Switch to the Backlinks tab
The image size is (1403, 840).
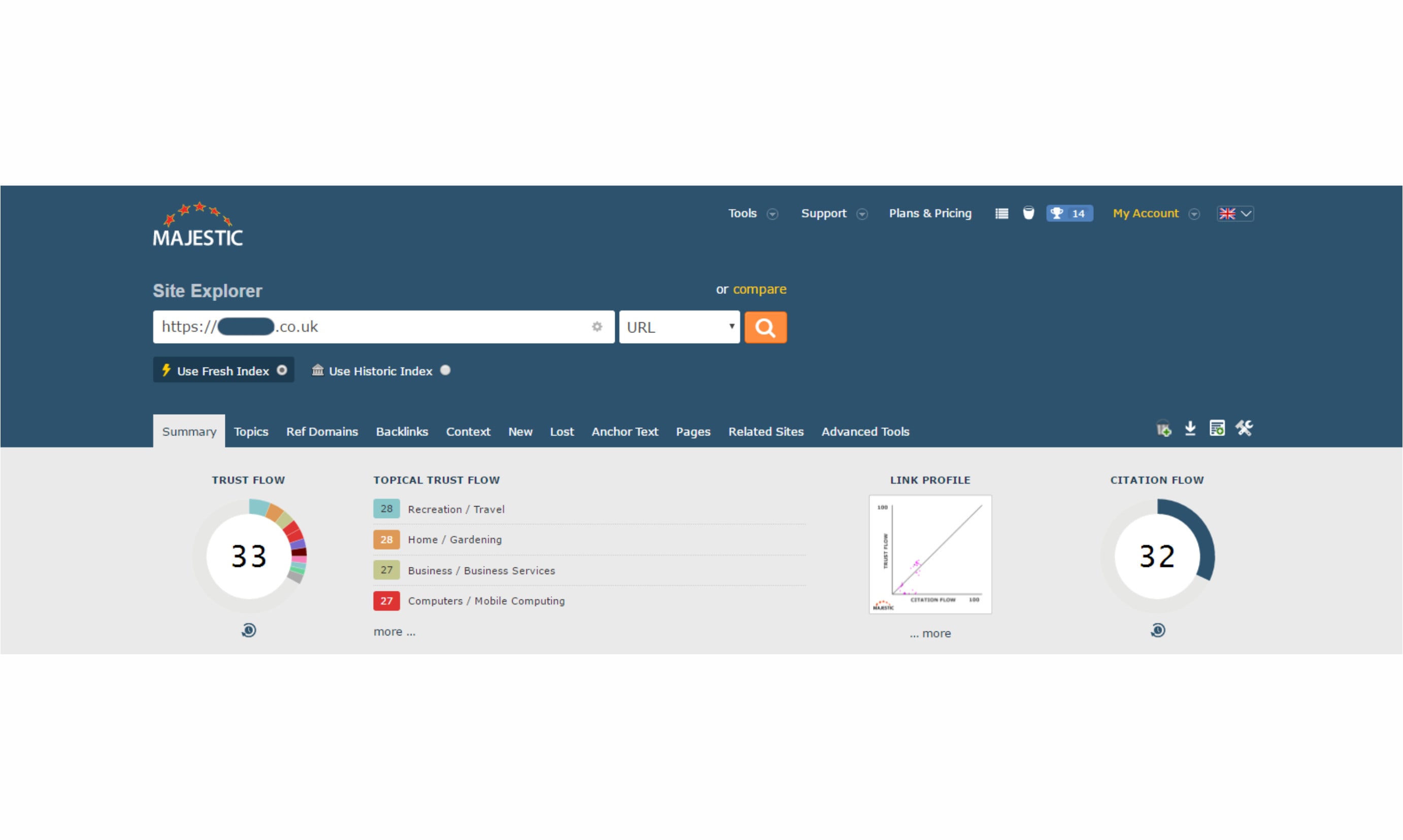coord(402,431)
